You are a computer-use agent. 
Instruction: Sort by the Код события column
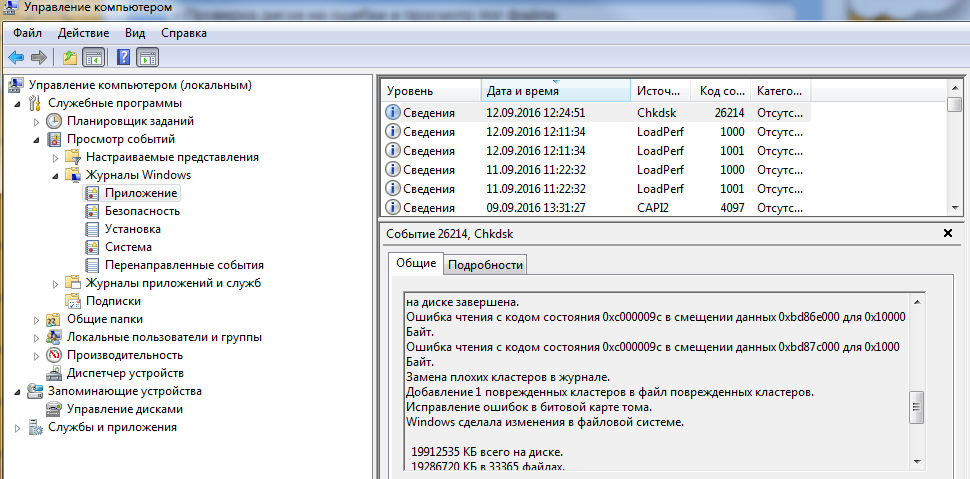coord(721,91)
